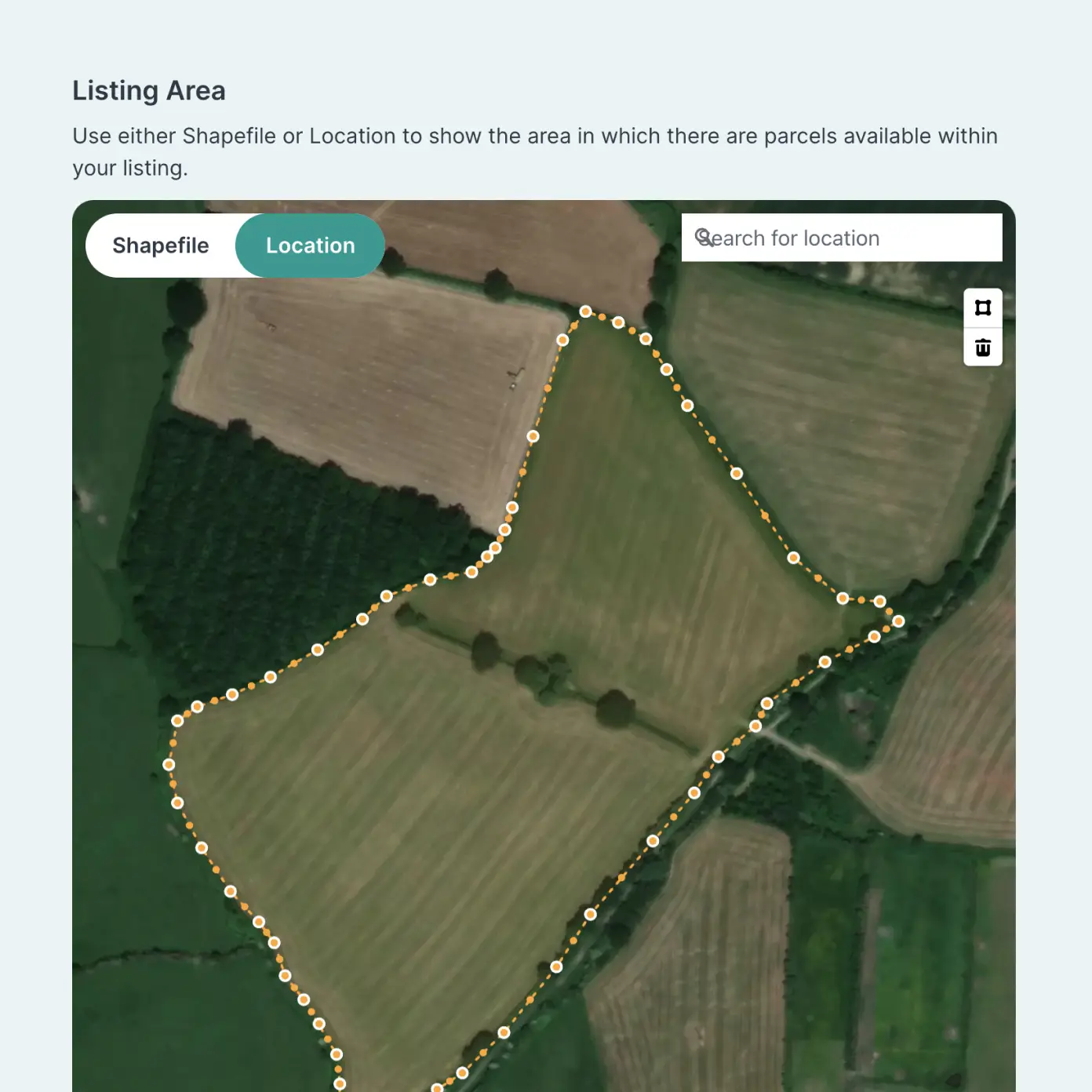Select the Location mode pill
The height and width of the screenshot is (1092, 1092).
tap(310, 246)
